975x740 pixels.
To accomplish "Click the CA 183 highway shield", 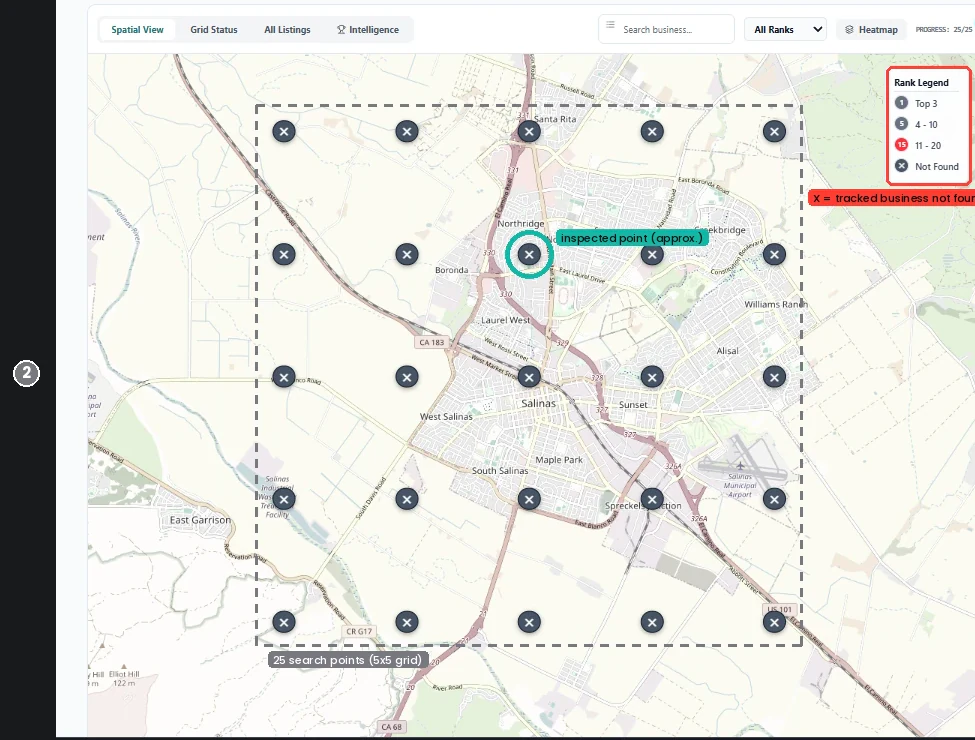I will [x=432, y=343].
